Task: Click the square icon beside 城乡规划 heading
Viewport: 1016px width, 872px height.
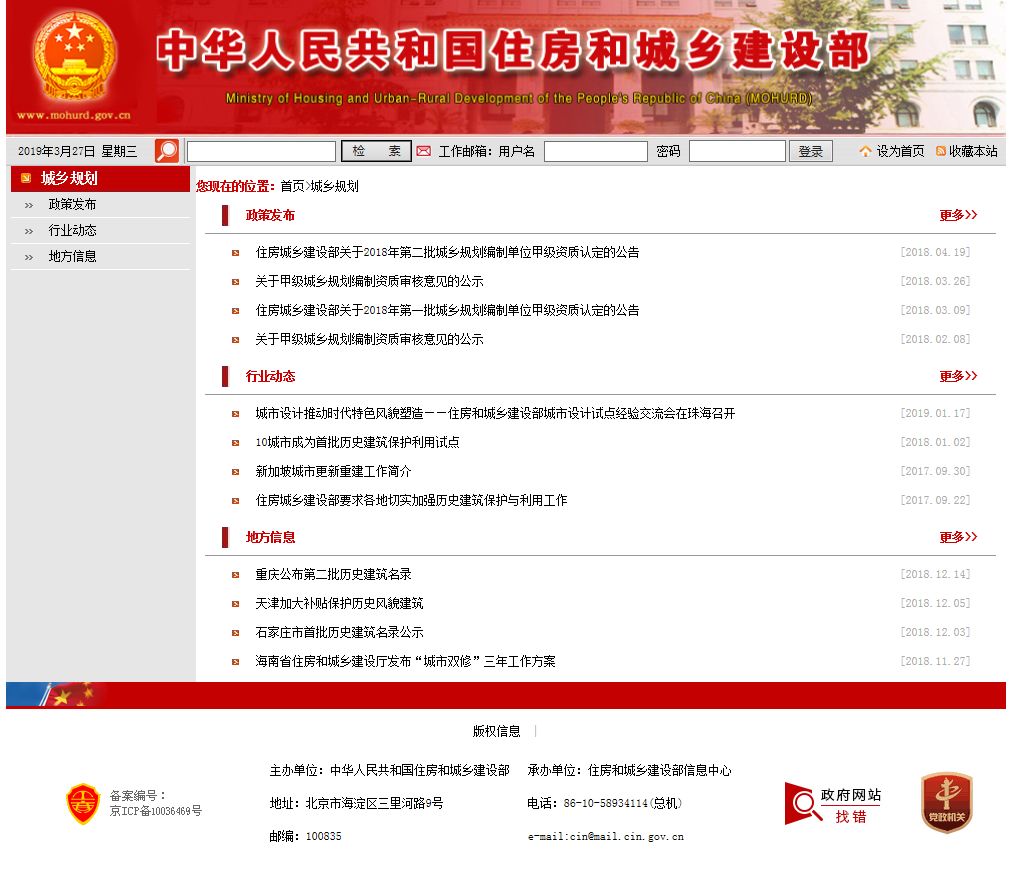Action: tap(26, 178)
